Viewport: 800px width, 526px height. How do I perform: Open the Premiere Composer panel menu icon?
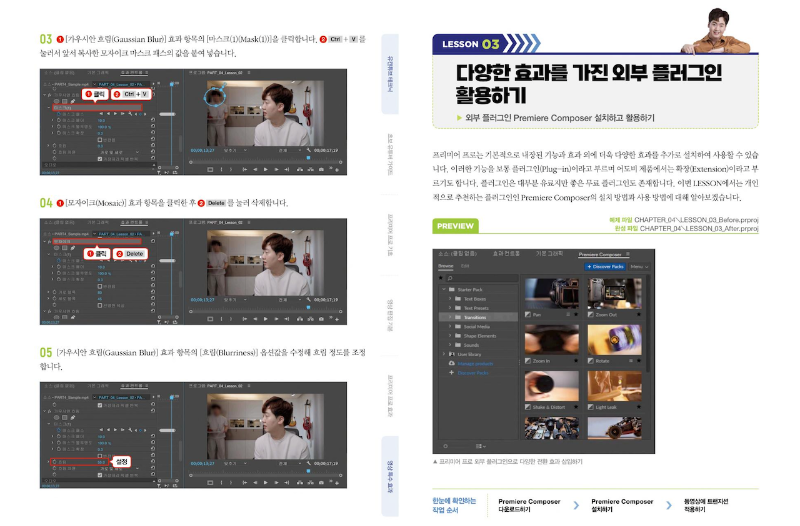(x=628, y=254)
